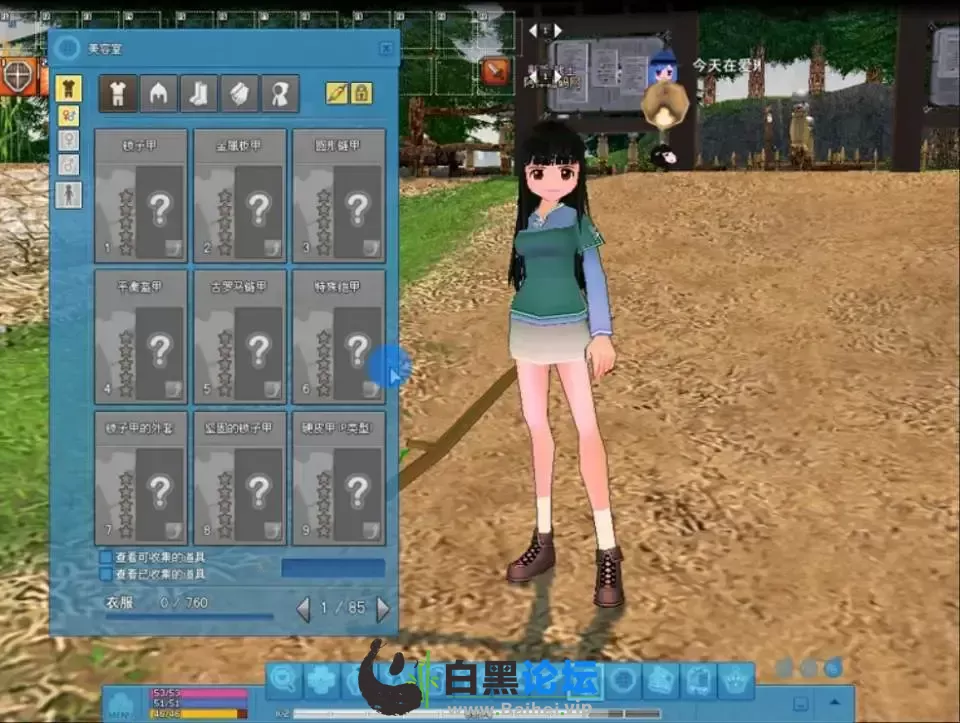Open the clover icon in bottom bar
960x723 pixels.
tap(323, 680)
